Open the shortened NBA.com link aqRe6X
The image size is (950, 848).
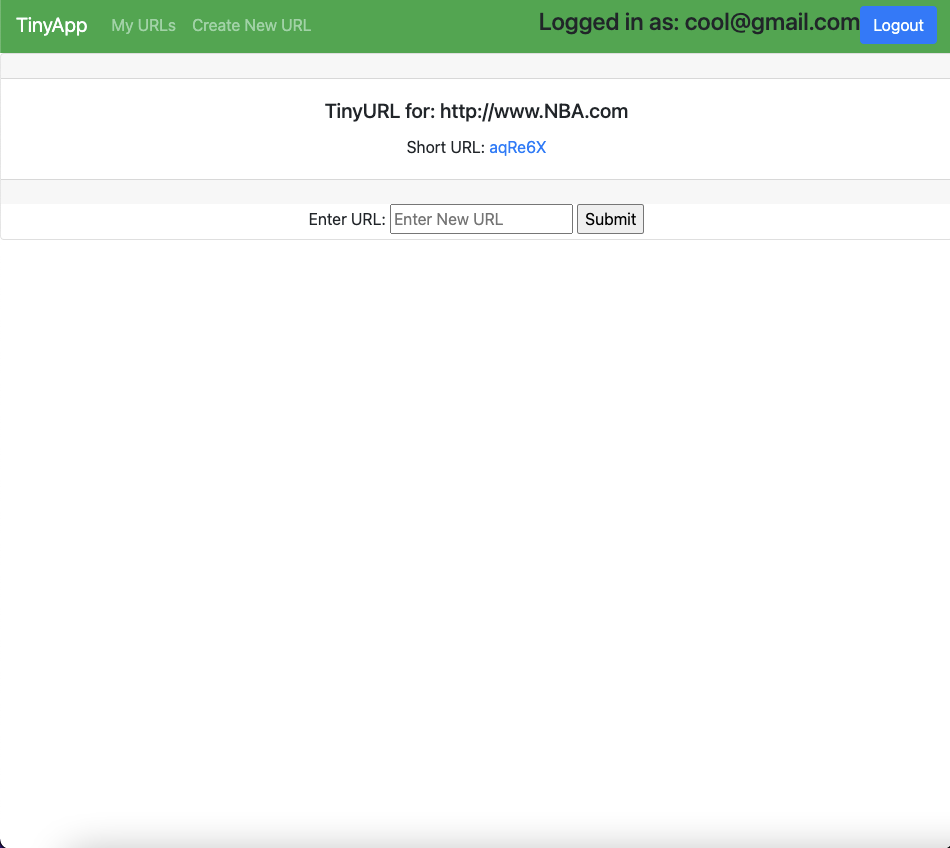click(517, 147)
